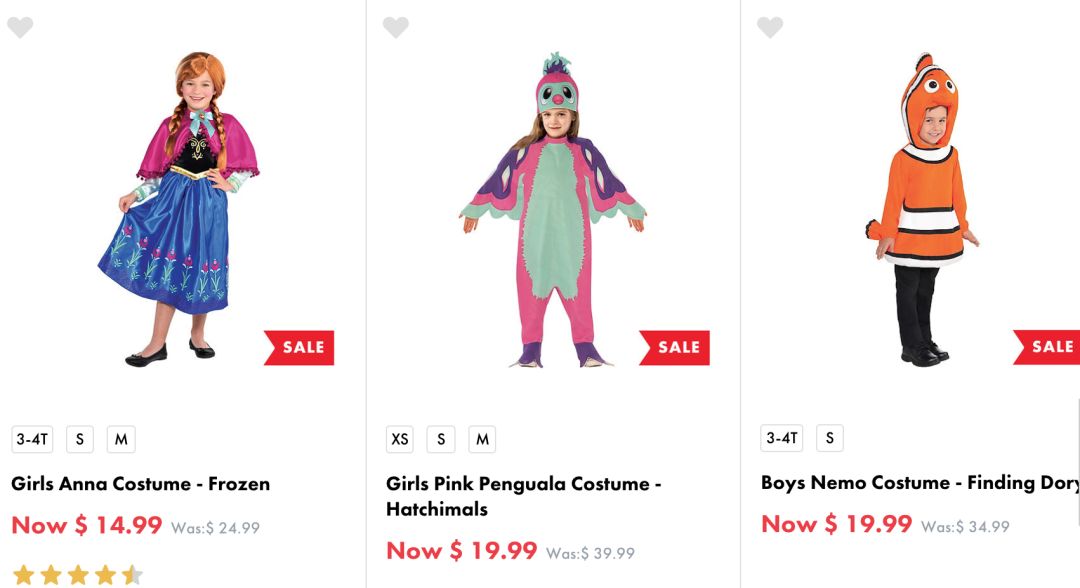Viewport: 1080px width, 588px height.
Task: Select size 3-4T for Anna costume
Action: coord(32,439)
